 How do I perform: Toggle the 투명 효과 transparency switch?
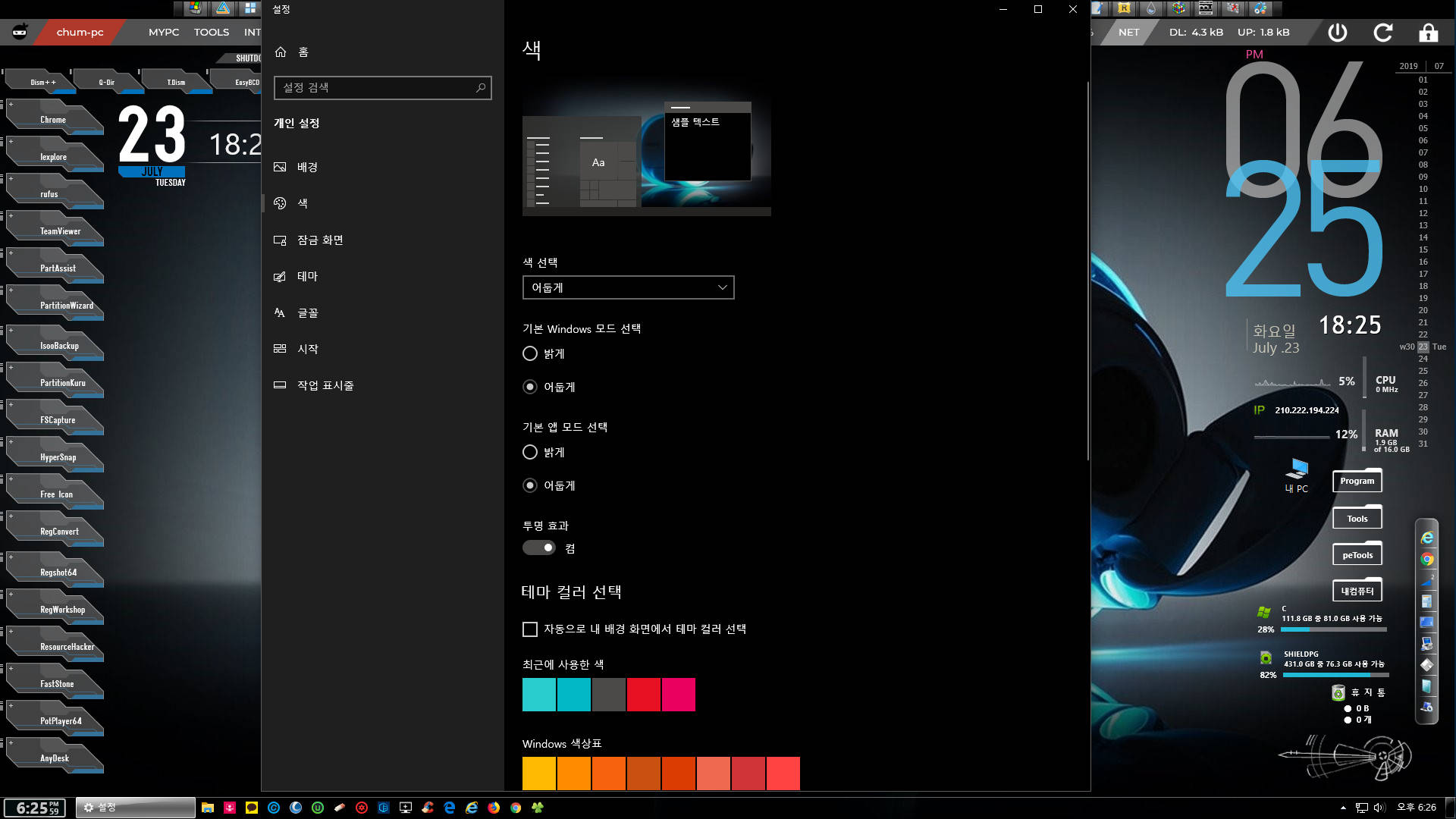click(x=539, y=548)
